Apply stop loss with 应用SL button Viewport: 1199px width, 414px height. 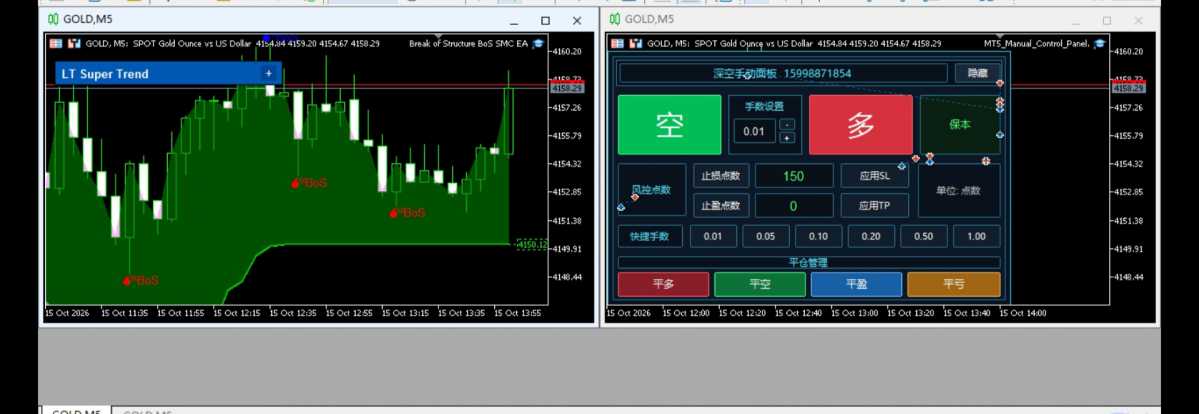click(874, 176)
